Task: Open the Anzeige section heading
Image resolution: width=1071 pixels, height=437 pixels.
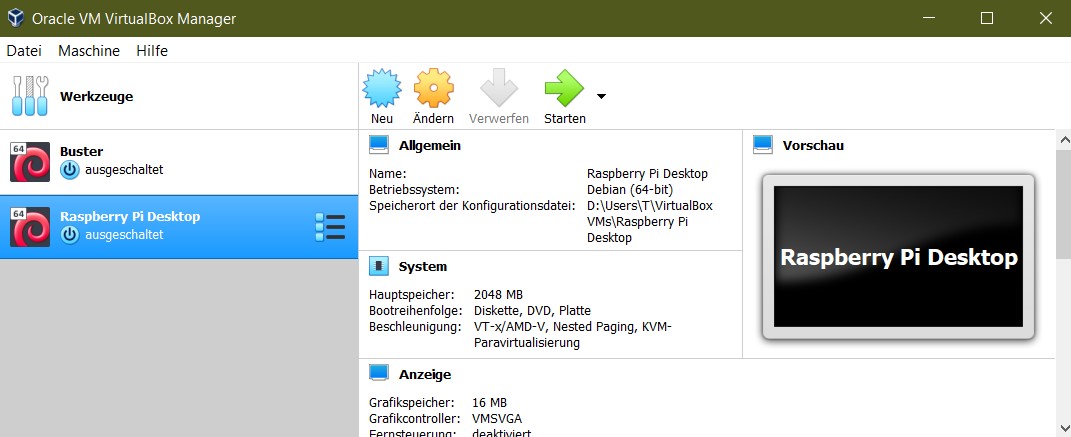Action: 425,375
